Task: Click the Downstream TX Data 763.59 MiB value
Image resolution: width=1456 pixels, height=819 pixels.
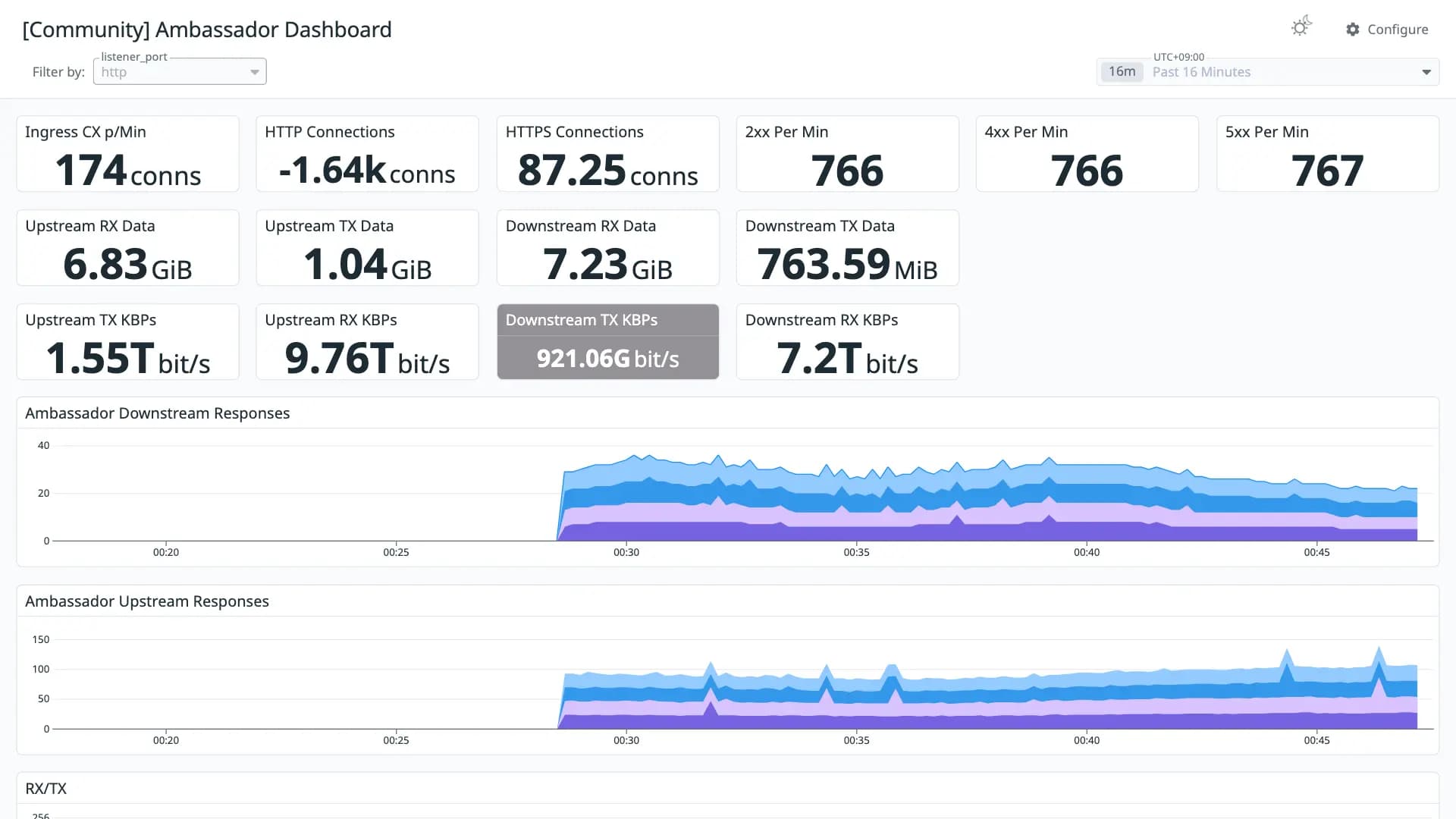Action: (x=847, y=265)
